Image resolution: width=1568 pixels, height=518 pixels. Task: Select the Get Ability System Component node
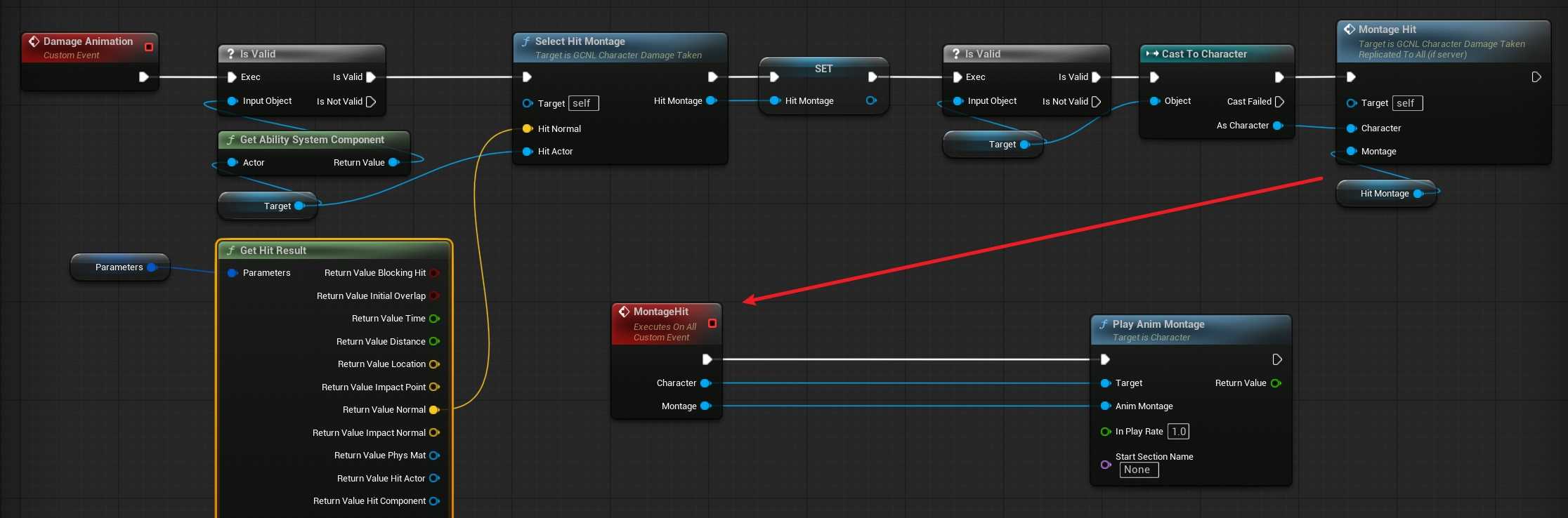[312, 140]
